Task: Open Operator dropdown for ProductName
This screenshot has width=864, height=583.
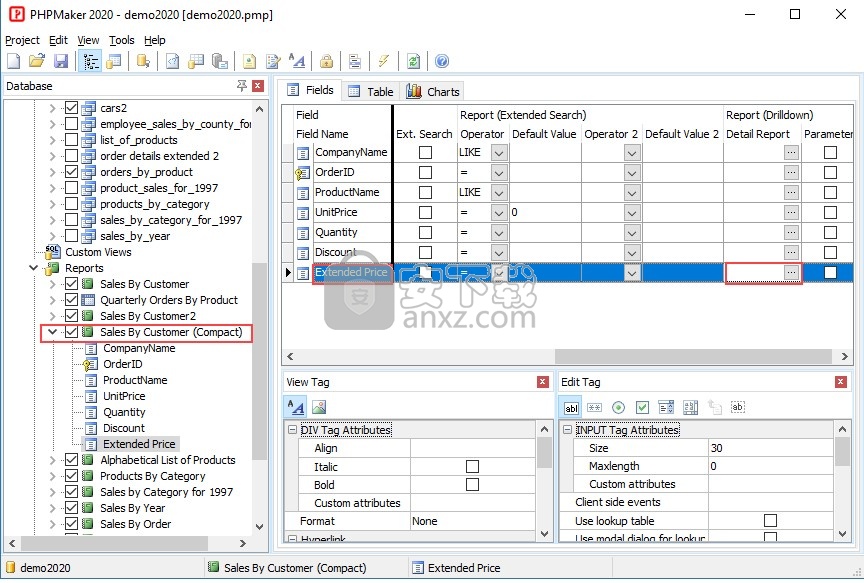Action: coord(499,193)
